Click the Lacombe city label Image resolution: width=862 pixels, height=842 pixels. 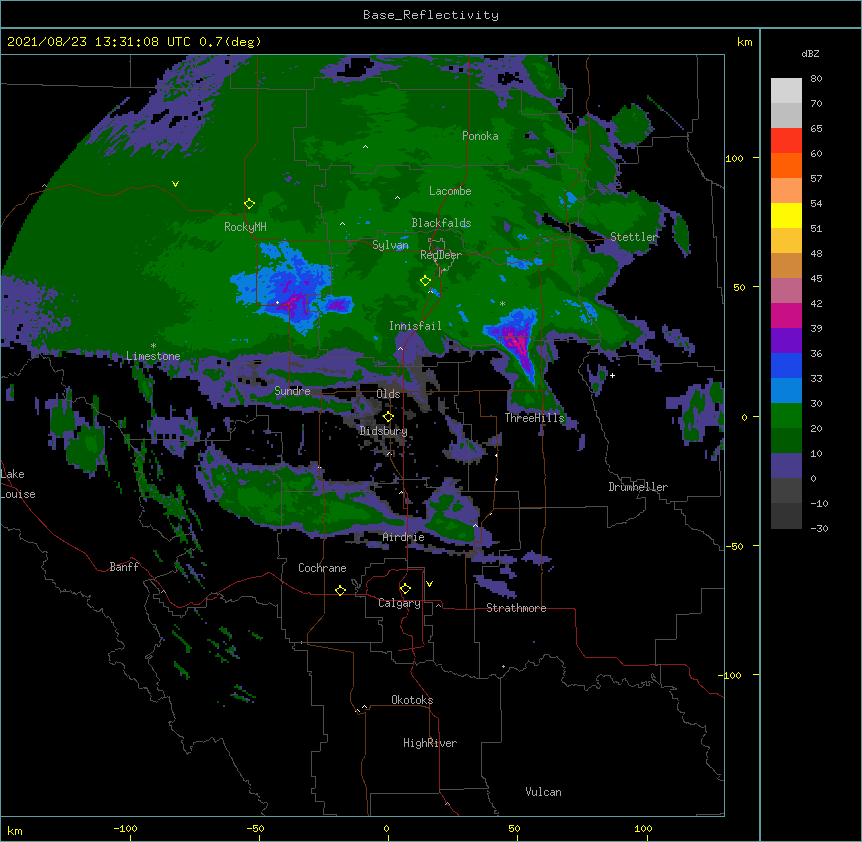pos(450,191)
